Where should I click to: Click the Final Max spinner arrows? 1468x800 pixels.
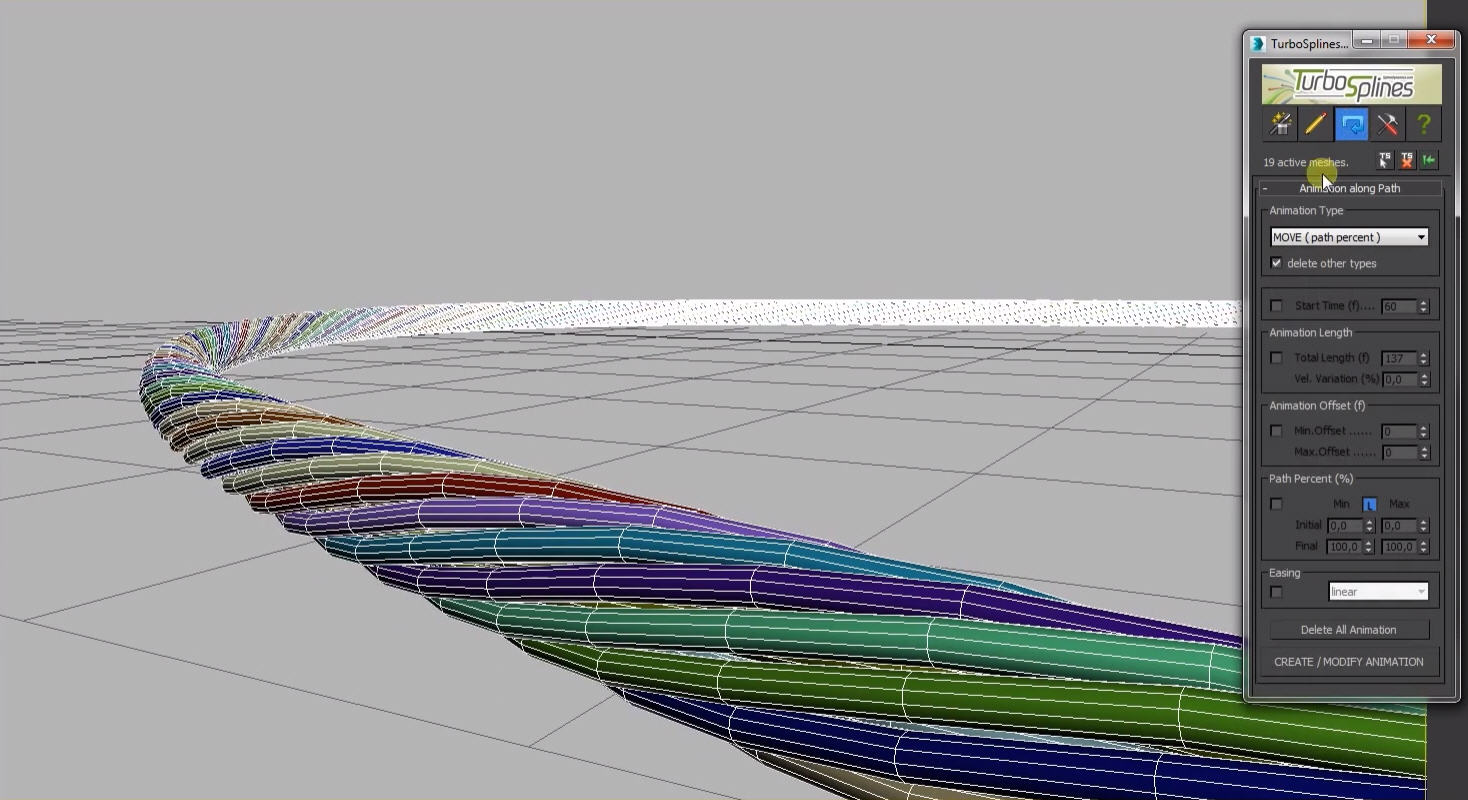click(1424, 547)
